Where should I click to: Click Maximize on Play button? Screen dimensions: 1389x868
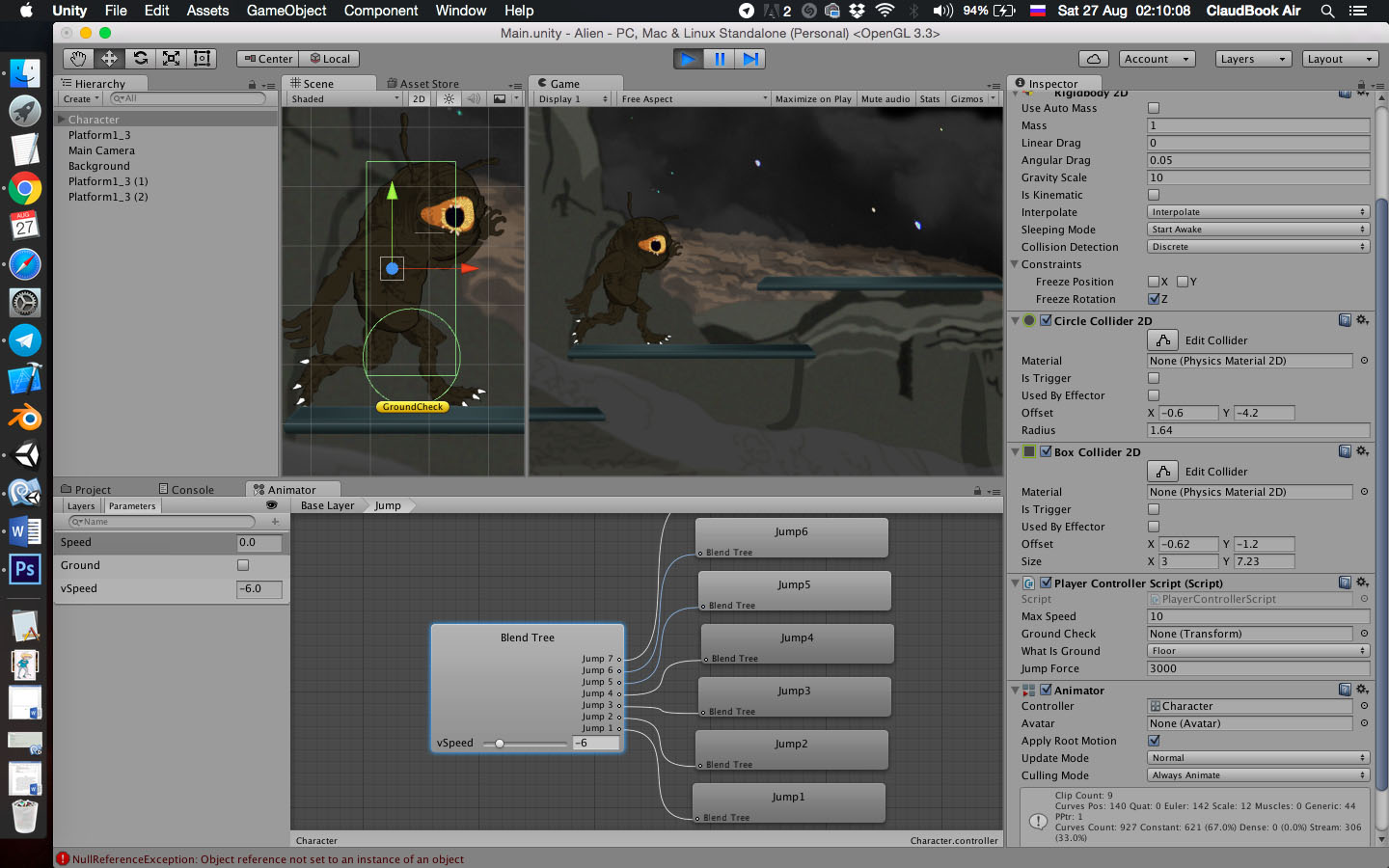tap(813, 99)
